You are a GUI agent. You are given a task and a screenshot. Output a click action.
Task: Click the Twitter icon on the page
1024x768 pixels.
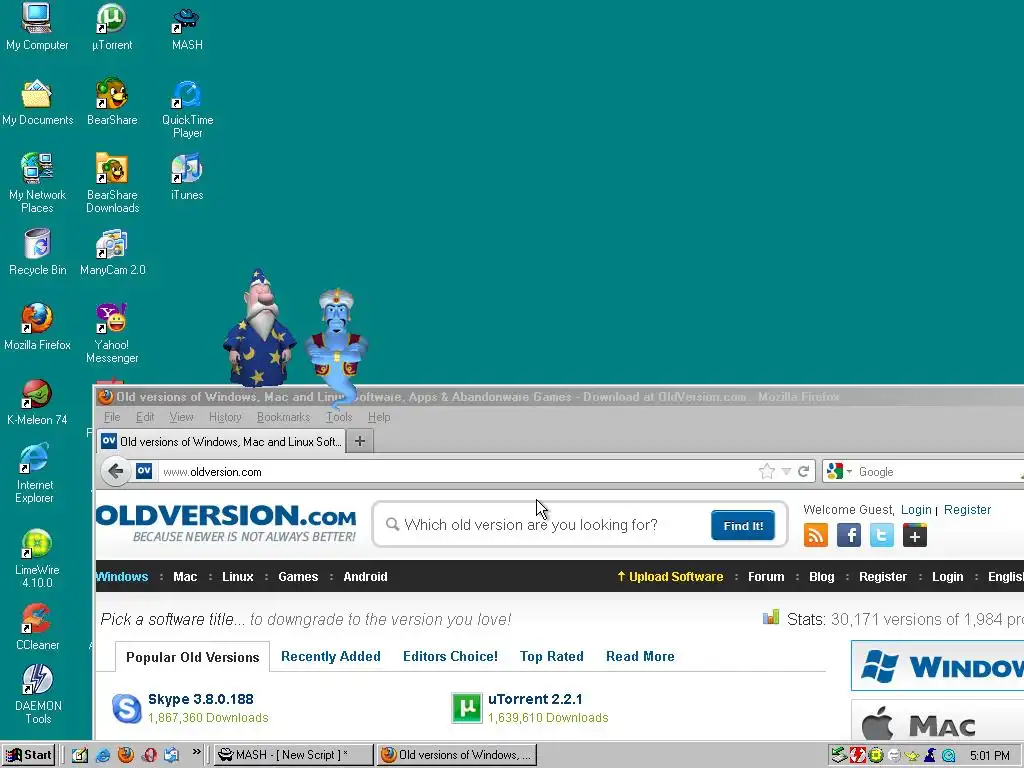[882, 536]
